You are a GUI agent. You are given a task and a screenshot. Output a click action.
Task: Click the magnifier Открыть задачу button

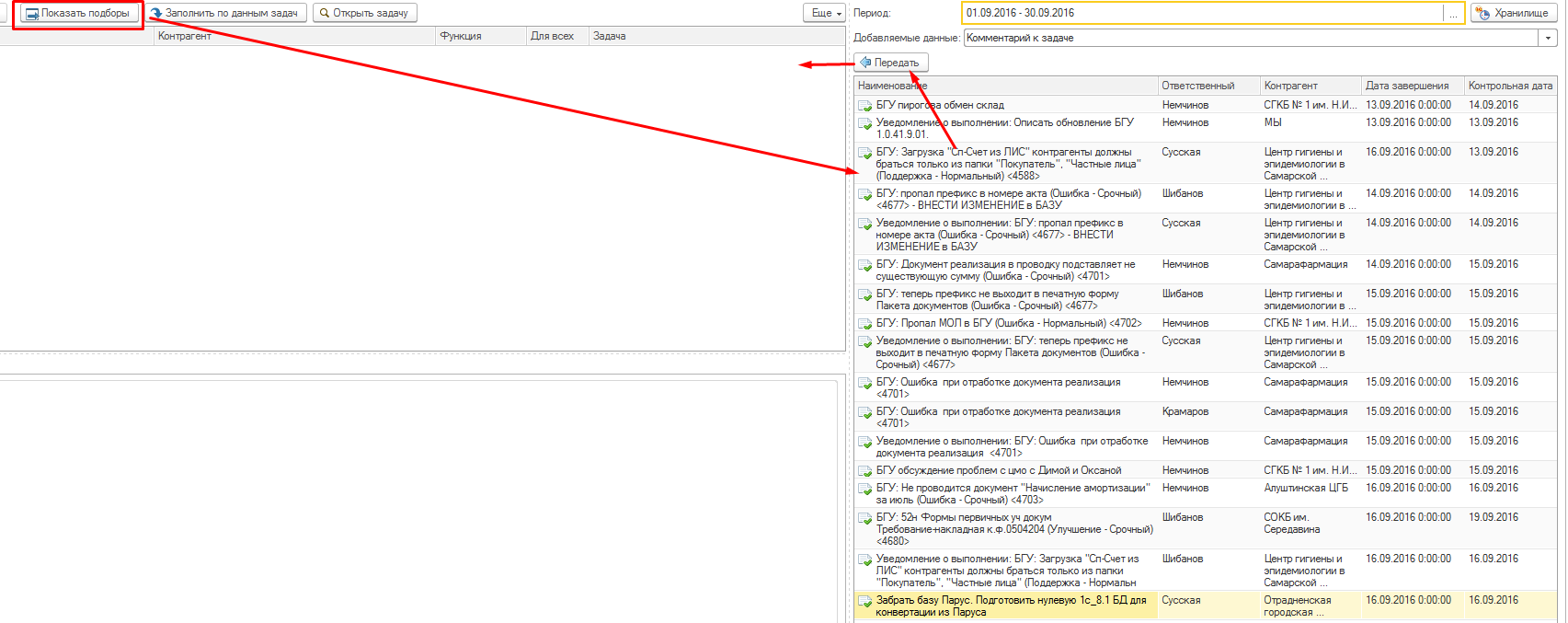[364, 14]
